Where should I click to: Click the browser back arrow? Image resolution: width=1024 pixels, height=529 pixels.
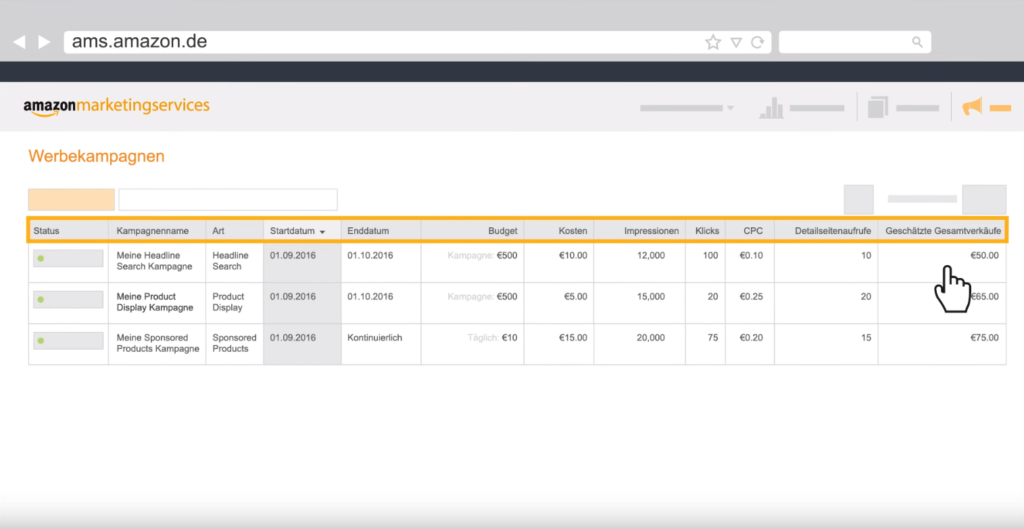tap(20, 42)
